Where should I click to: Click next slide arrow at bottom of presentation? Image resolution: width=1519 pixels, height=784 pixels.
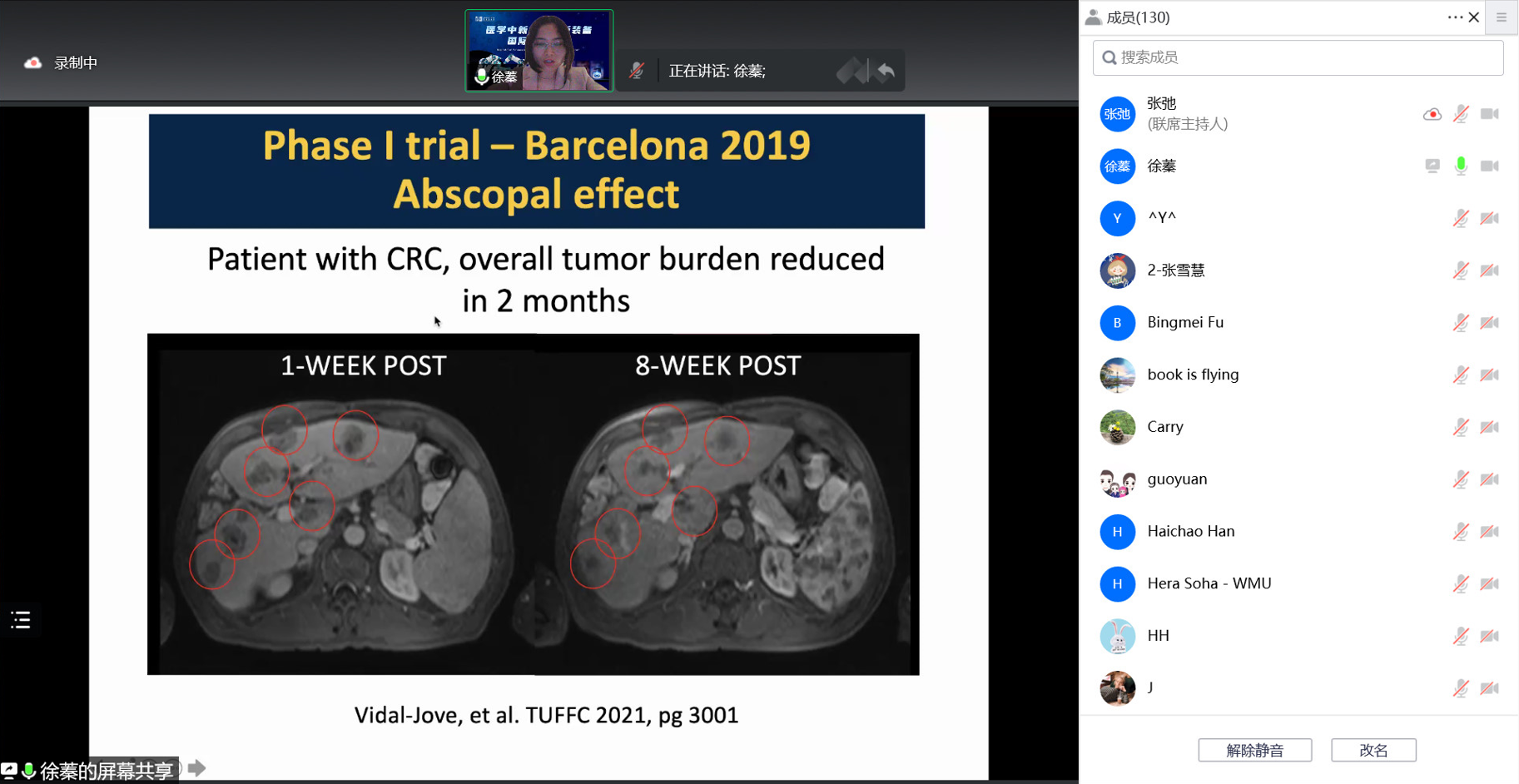click(197, 768)
